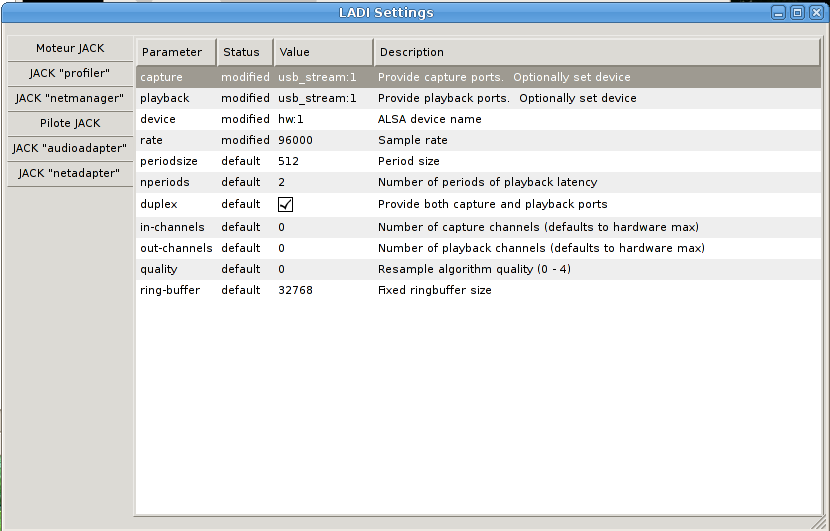Click "Resample algorithm quality (0 - 4)"
Screen dimensions: 830x531
pyautogui.click(x=474, y=269)
